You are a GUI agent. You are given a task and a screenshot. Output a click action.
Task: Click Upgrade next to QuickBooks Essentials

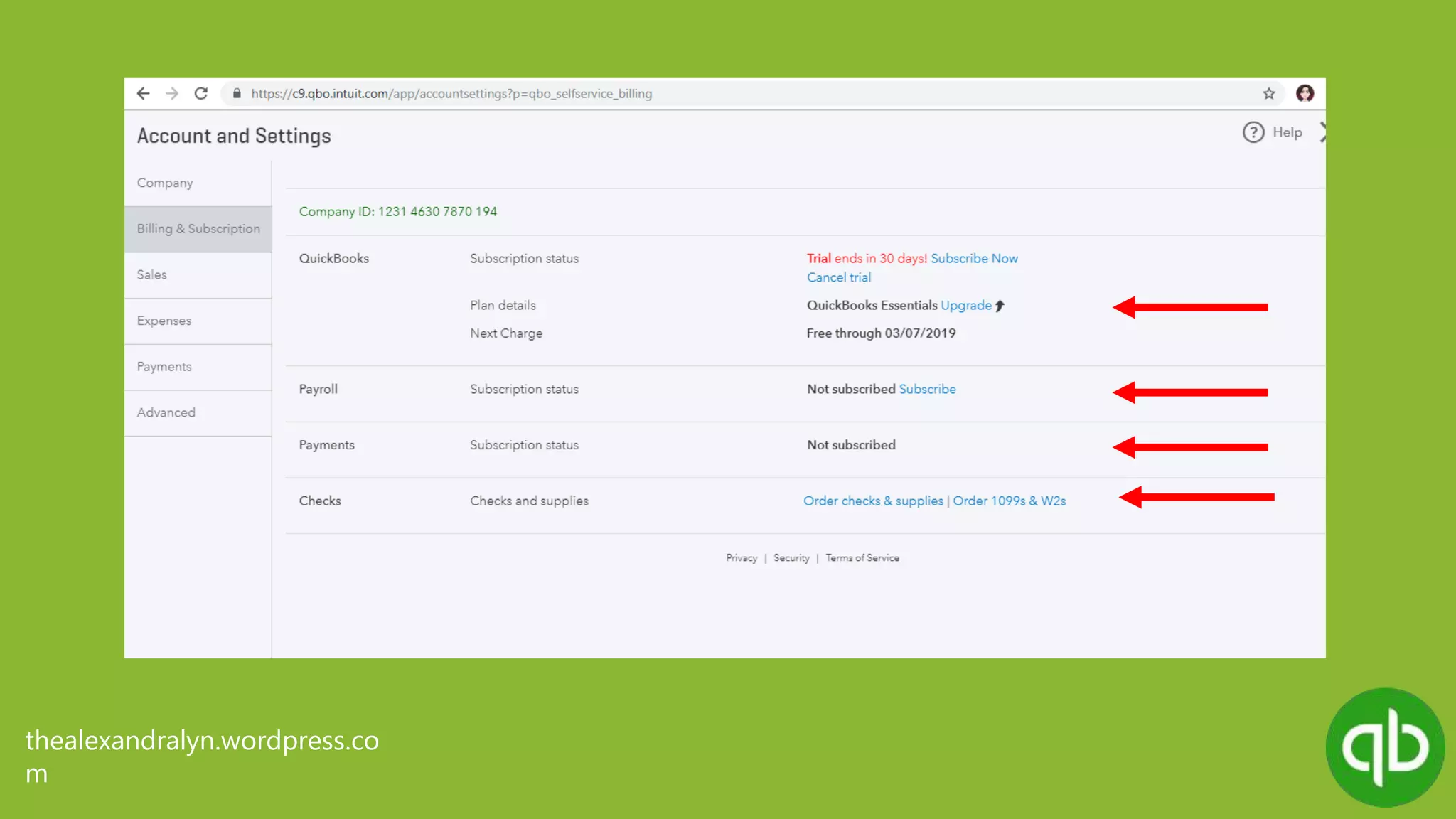tap(965, 305)
